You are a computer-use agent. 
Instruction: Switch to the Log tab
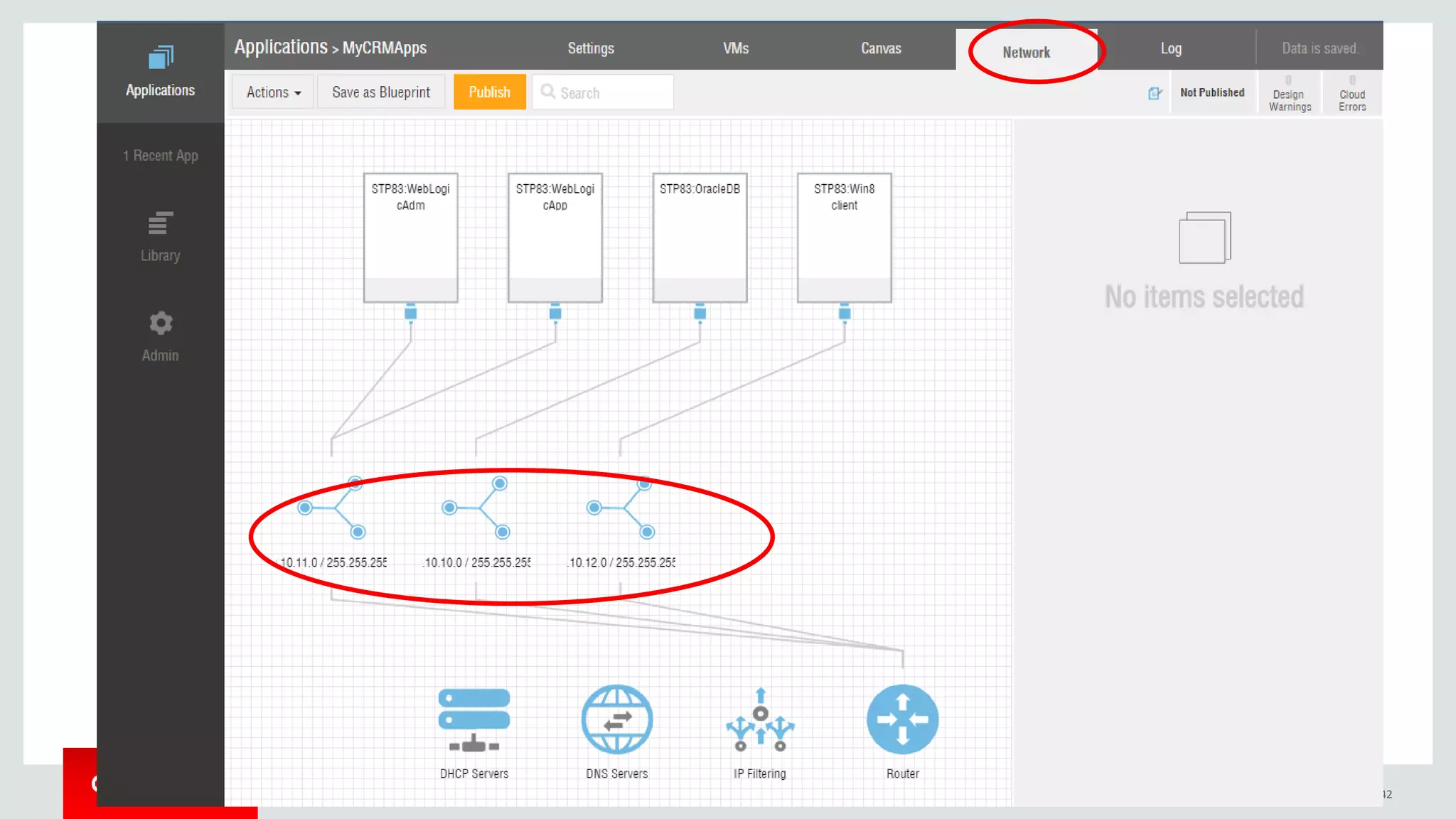[1171, 48]
